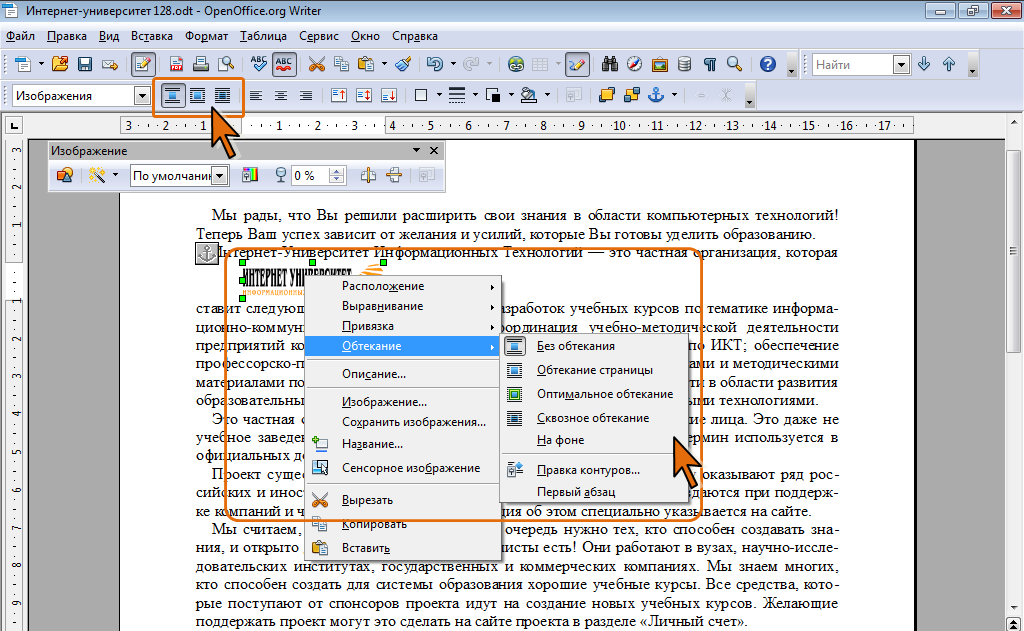Center image horizontally icon in frame toolbar
Screen dimensions: 1024x631
click(280, 96)
